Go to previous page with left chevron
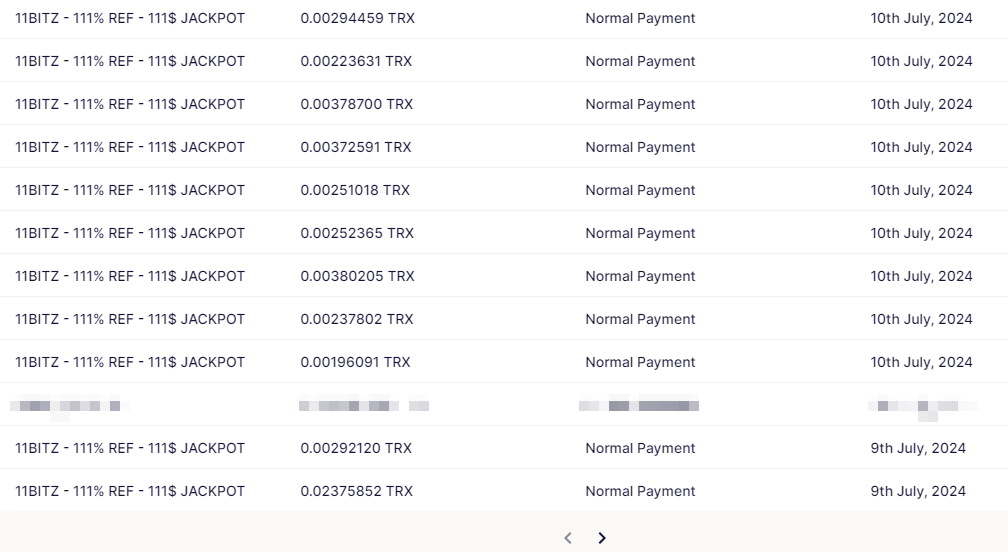The image size is (1008, 552). pyautogui.click(x=568, y=538)
